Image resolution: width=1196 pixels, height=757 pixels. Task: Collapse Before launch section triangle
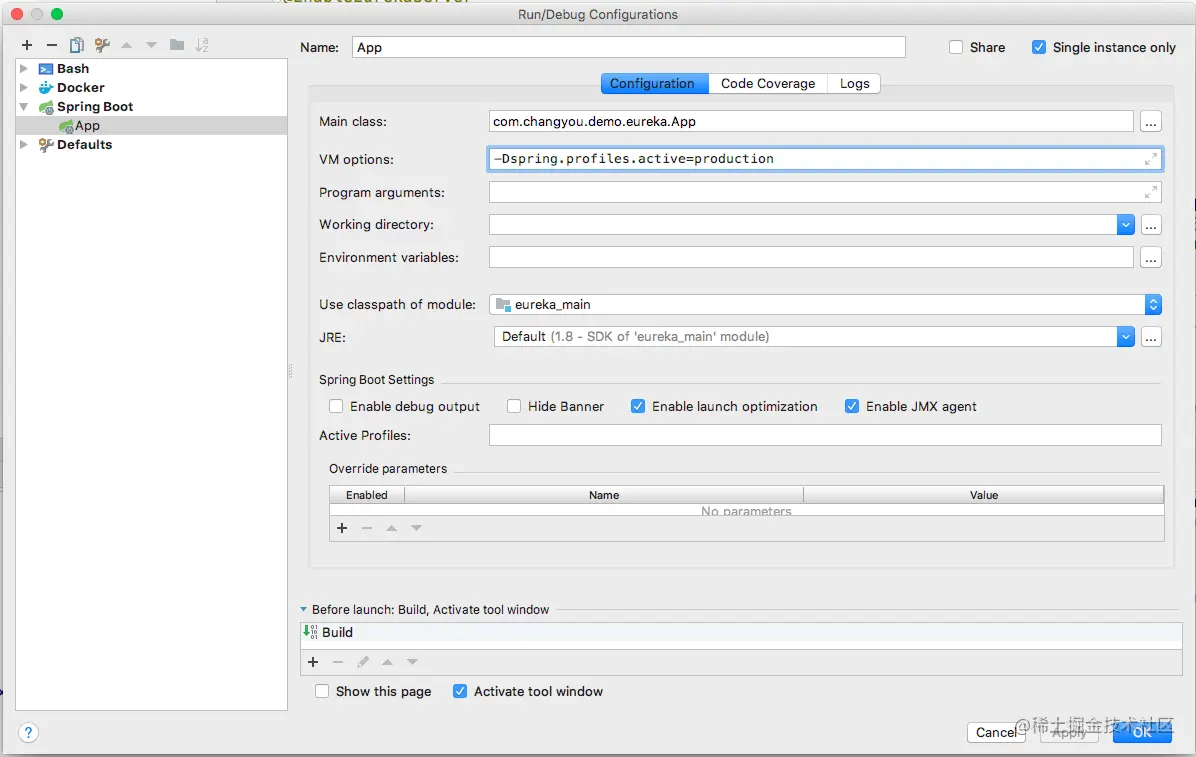304,610
